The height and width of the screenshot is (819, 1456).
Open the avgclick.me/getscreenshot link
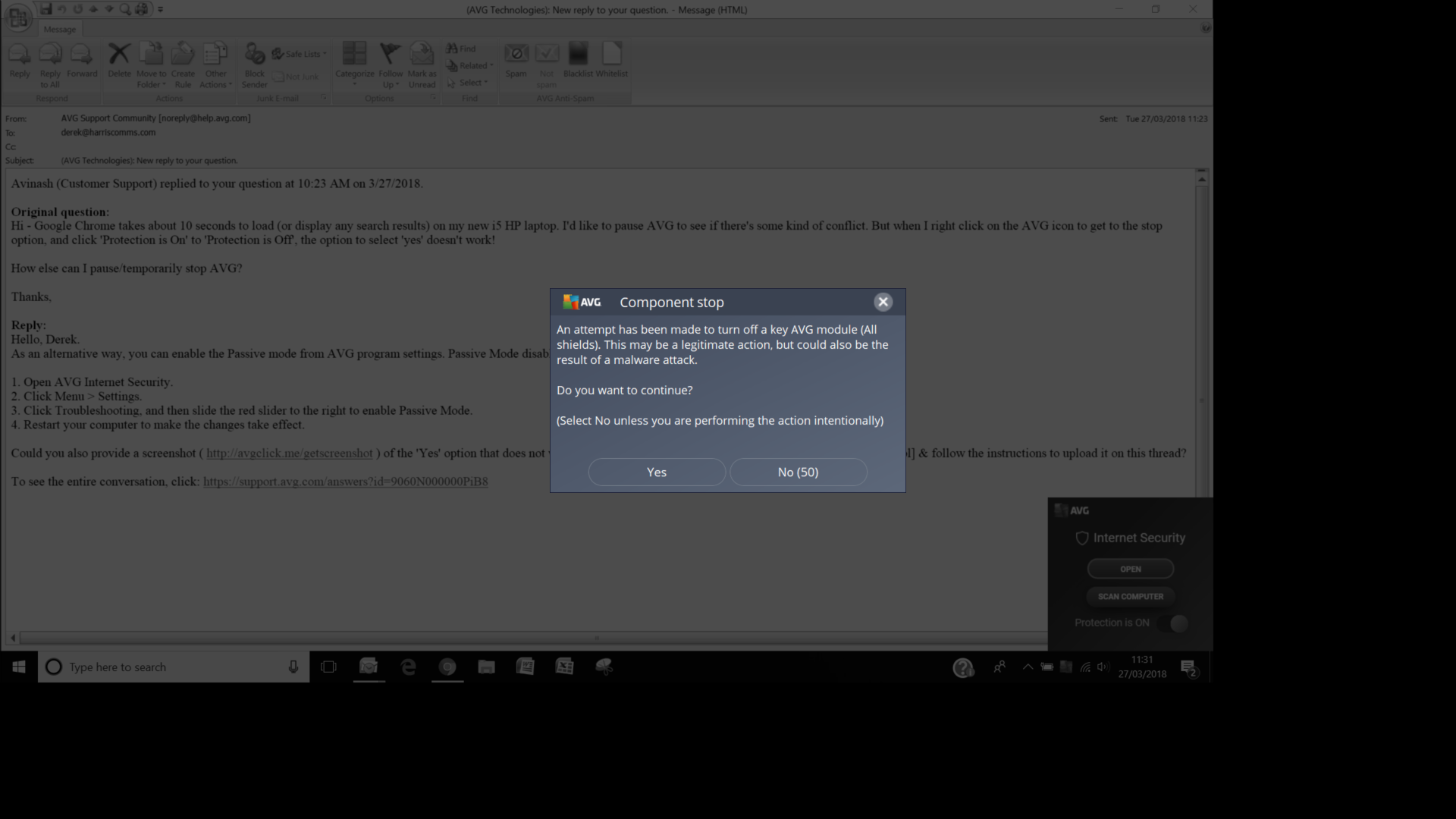(x=290, y=453)
